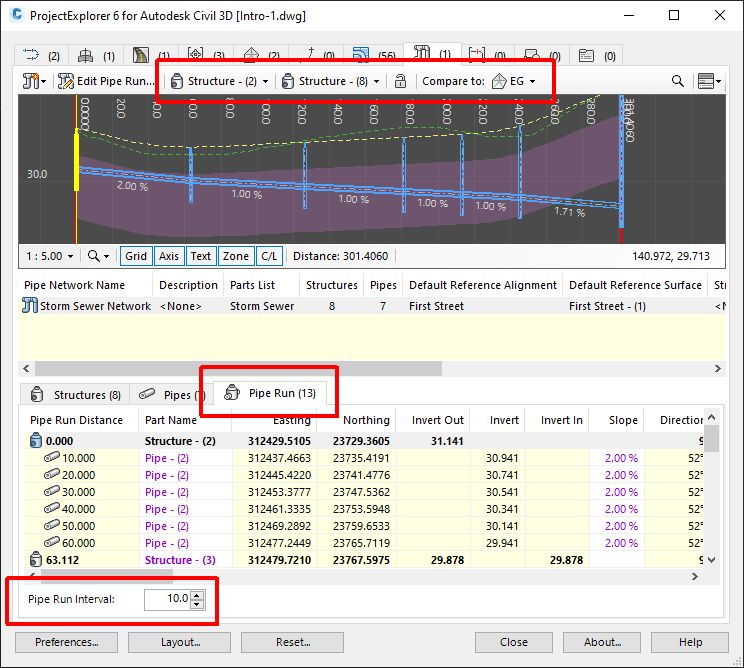Open the end Structure - (8) dropdown

tap(331, 81)
